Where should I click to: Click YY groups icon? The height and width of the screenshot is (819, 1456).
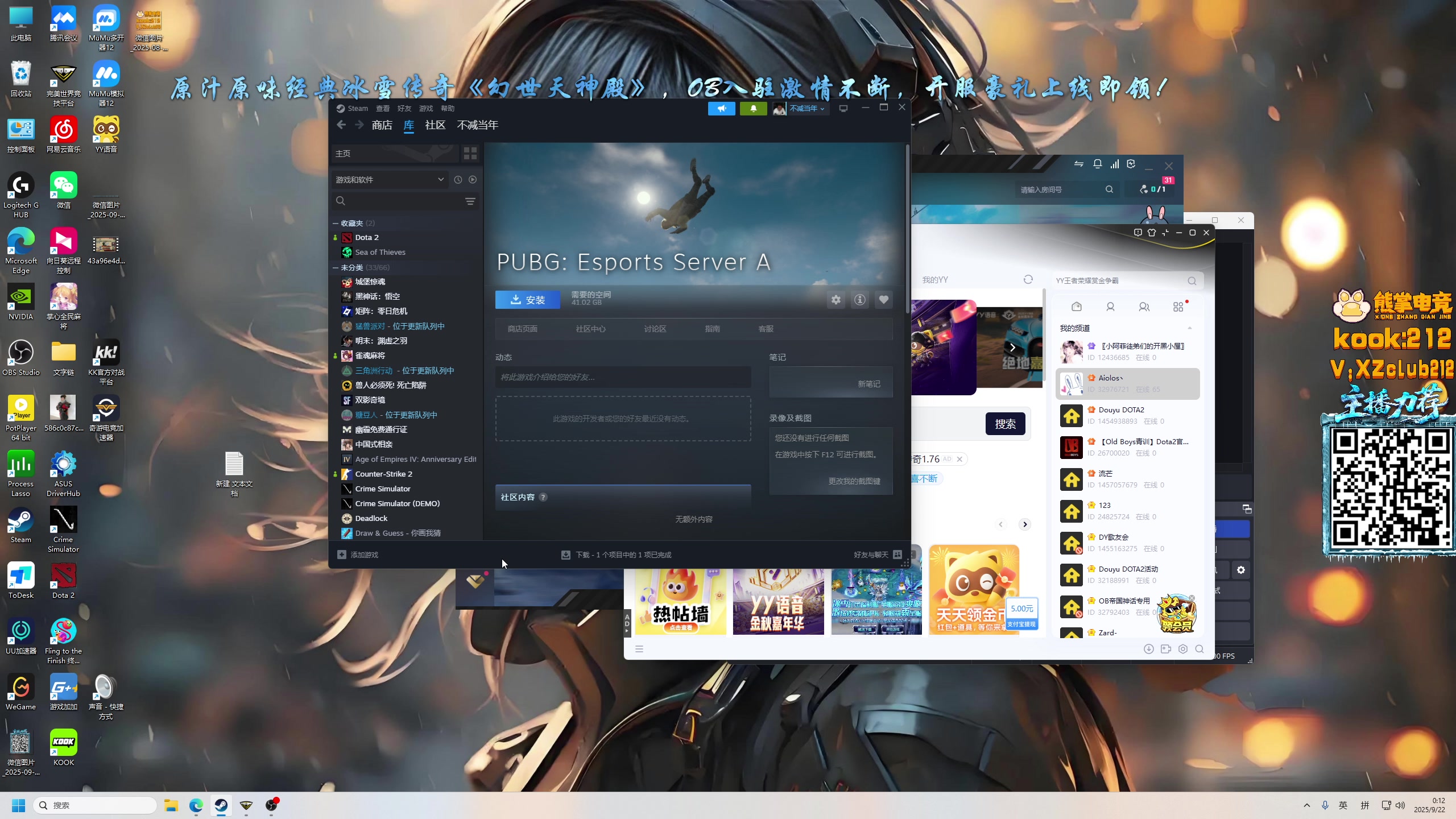coord(1144,307)
